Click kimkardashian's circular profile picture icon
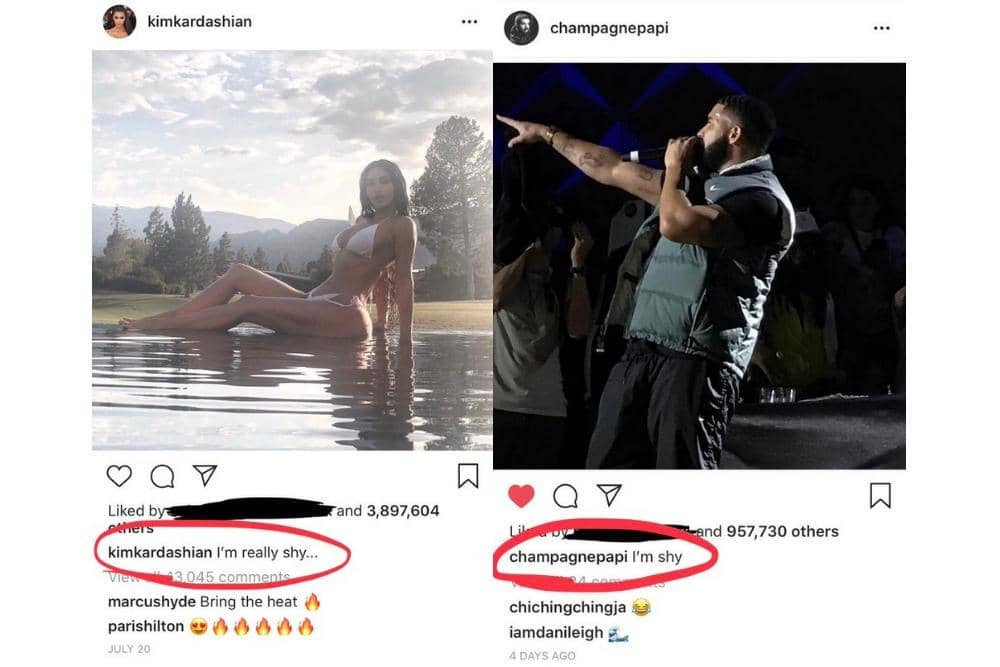This screenshot has height=667, width=1000. tap(118, 20)
